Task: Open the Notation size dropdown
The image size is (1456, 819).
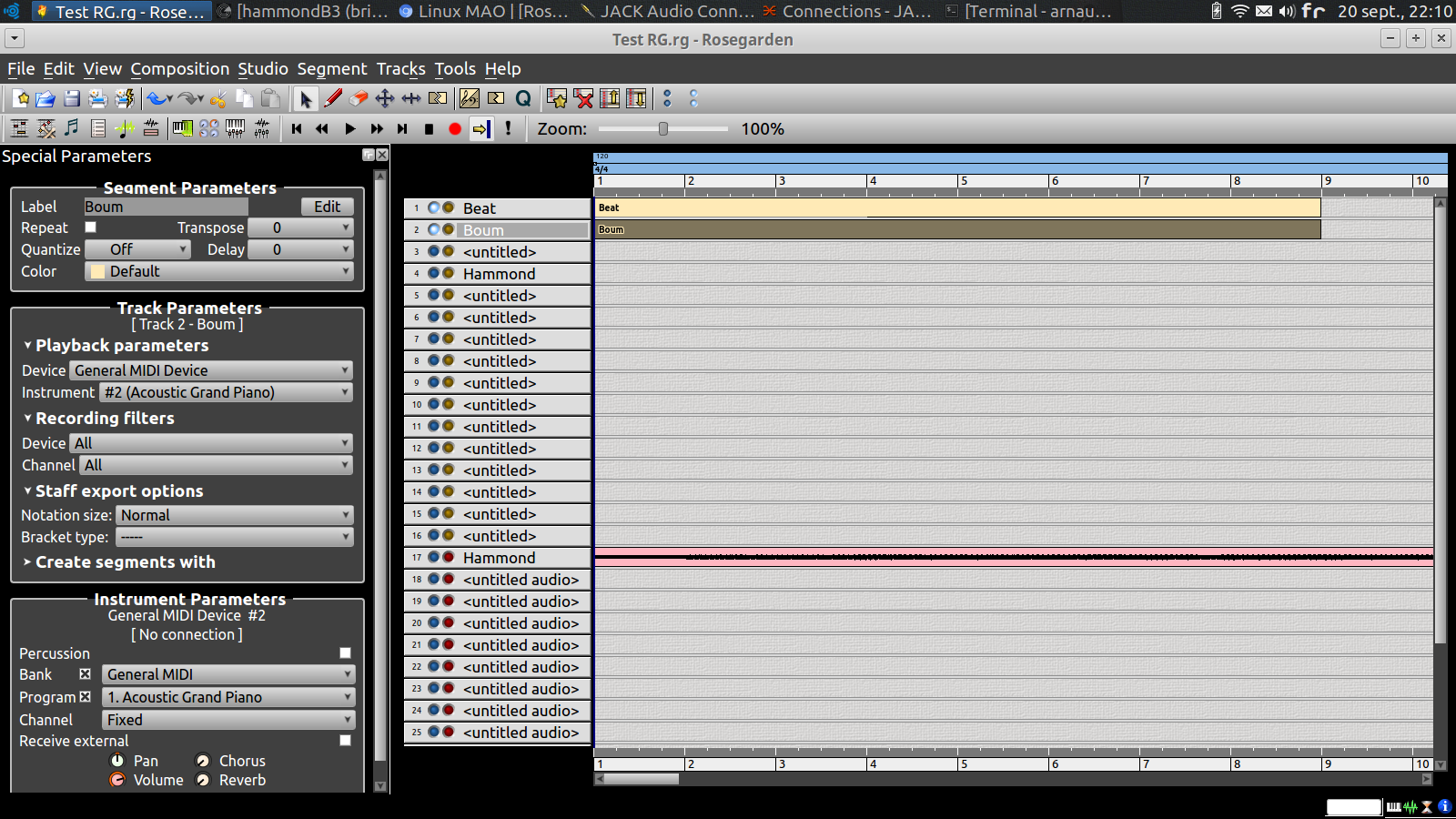Action: pyautogui.click(x=235, y=515)
